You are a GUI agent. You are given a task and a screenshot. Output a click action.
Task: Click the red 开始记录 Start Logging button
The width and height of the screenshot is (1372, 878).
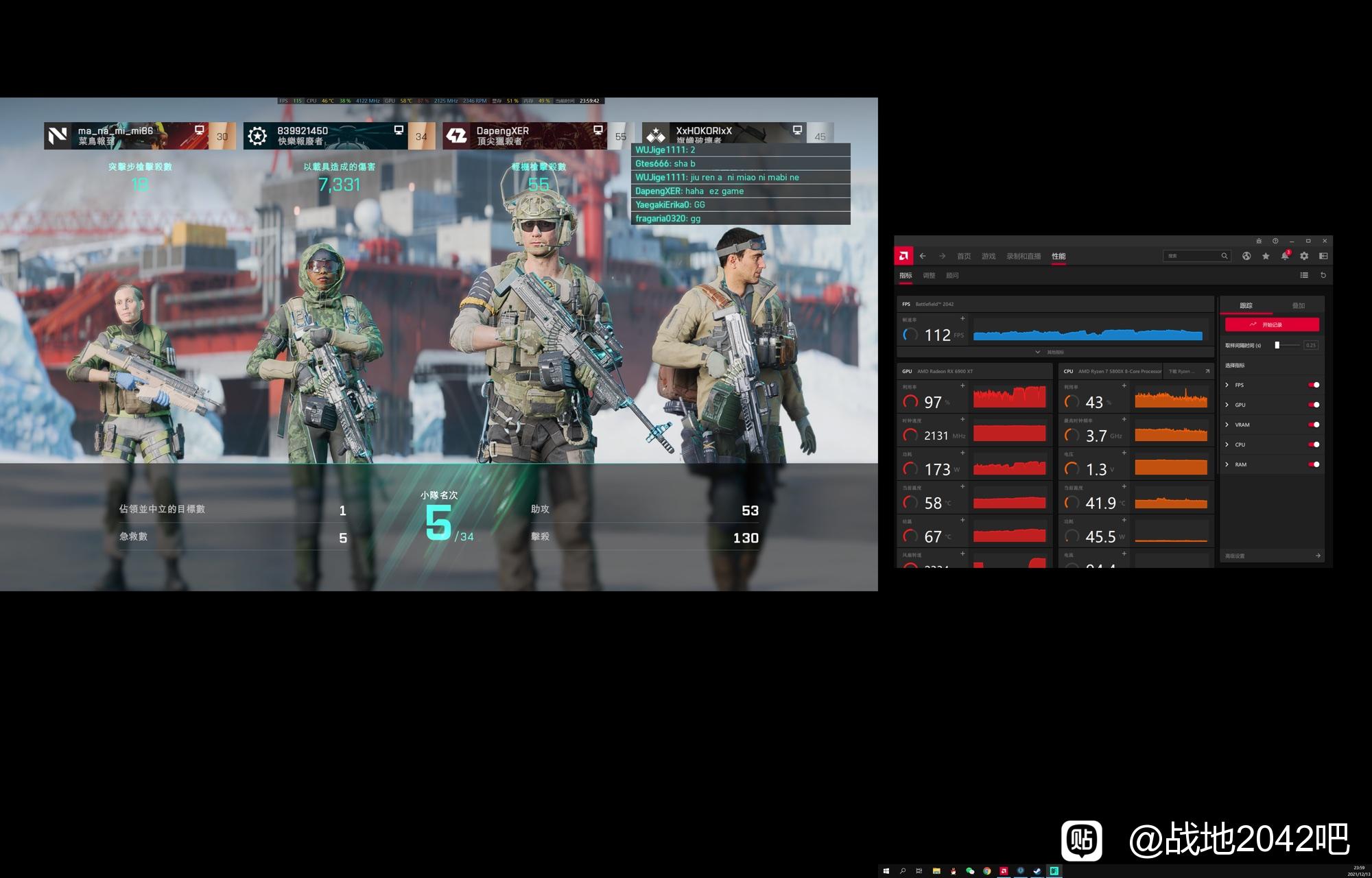(1272, 324)
